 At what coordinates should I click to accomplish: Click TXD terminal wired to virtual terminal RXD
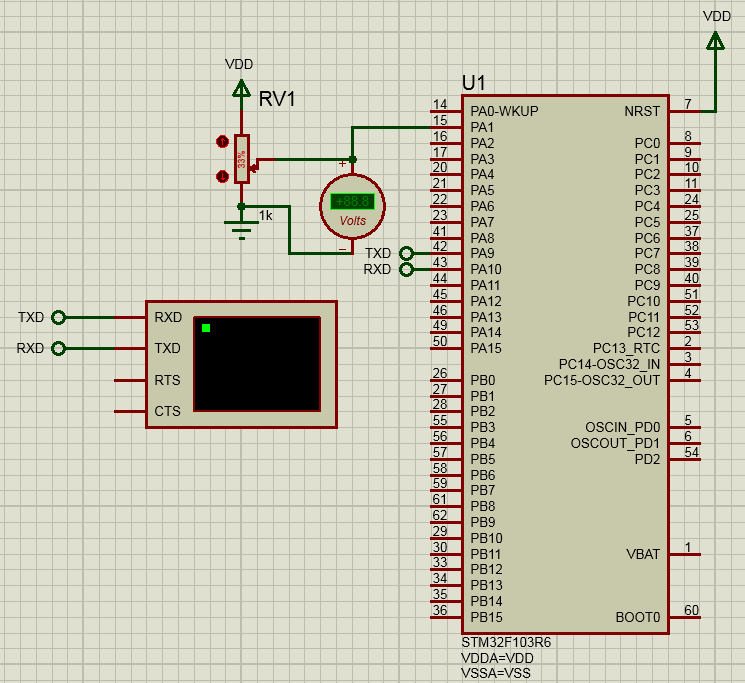pos(58,317)
